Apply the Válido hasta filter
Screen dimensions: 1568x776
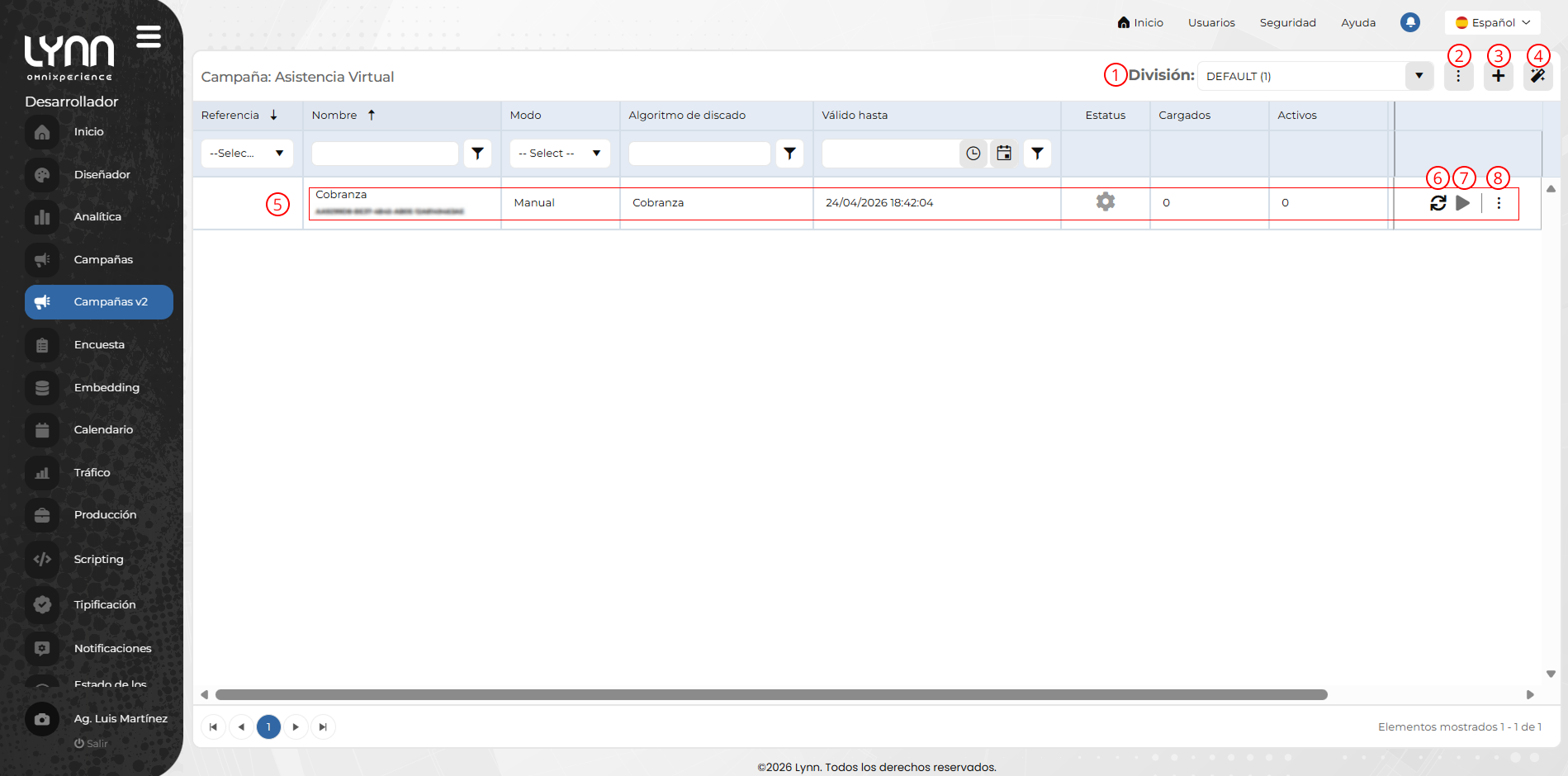pyautogui.click(x=1037, y=154)
